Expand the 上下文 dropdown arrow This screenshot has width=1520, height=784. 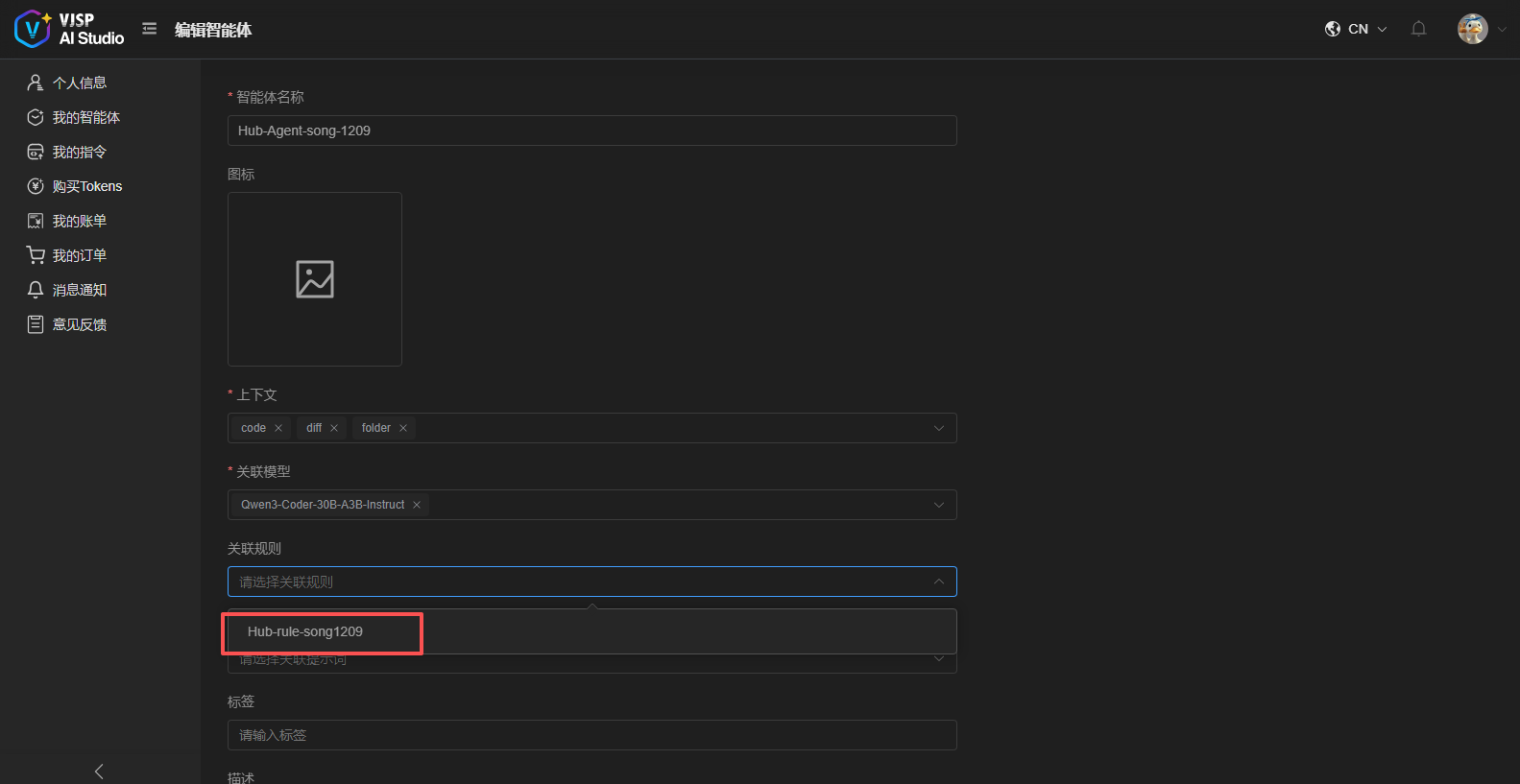pyautogui.click(x=938, y=428)
